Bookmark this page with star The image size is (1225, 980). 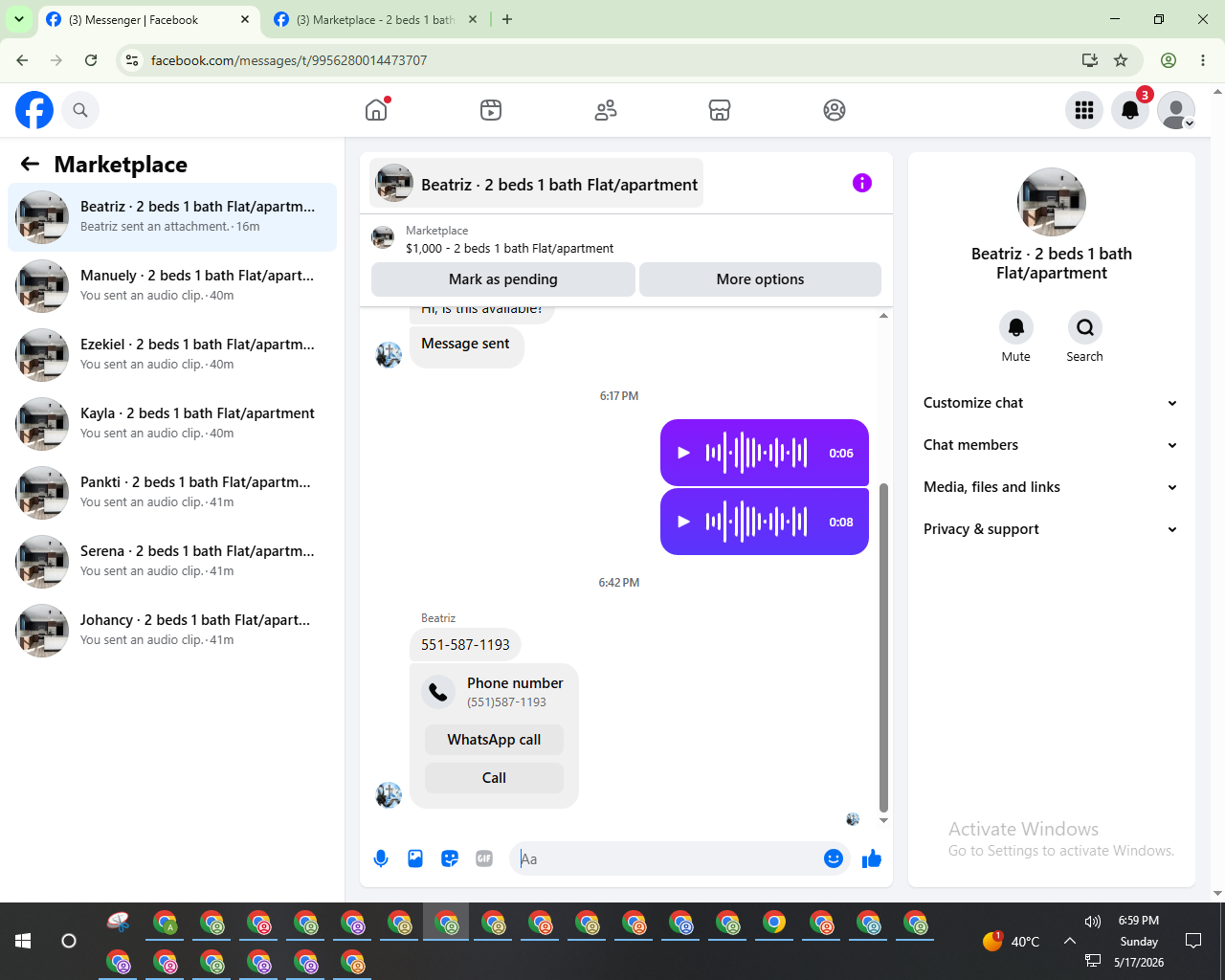coord(1121,60)
